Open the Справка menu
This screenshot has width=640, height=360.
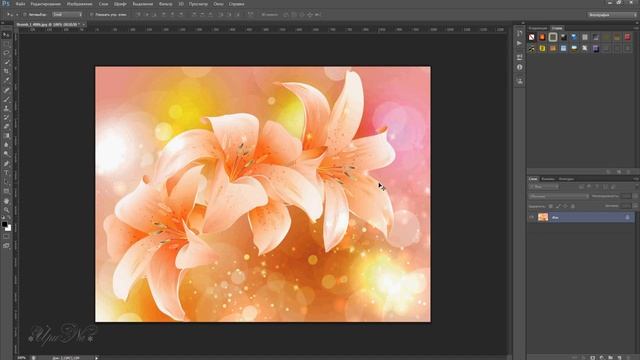coord(236,4)
